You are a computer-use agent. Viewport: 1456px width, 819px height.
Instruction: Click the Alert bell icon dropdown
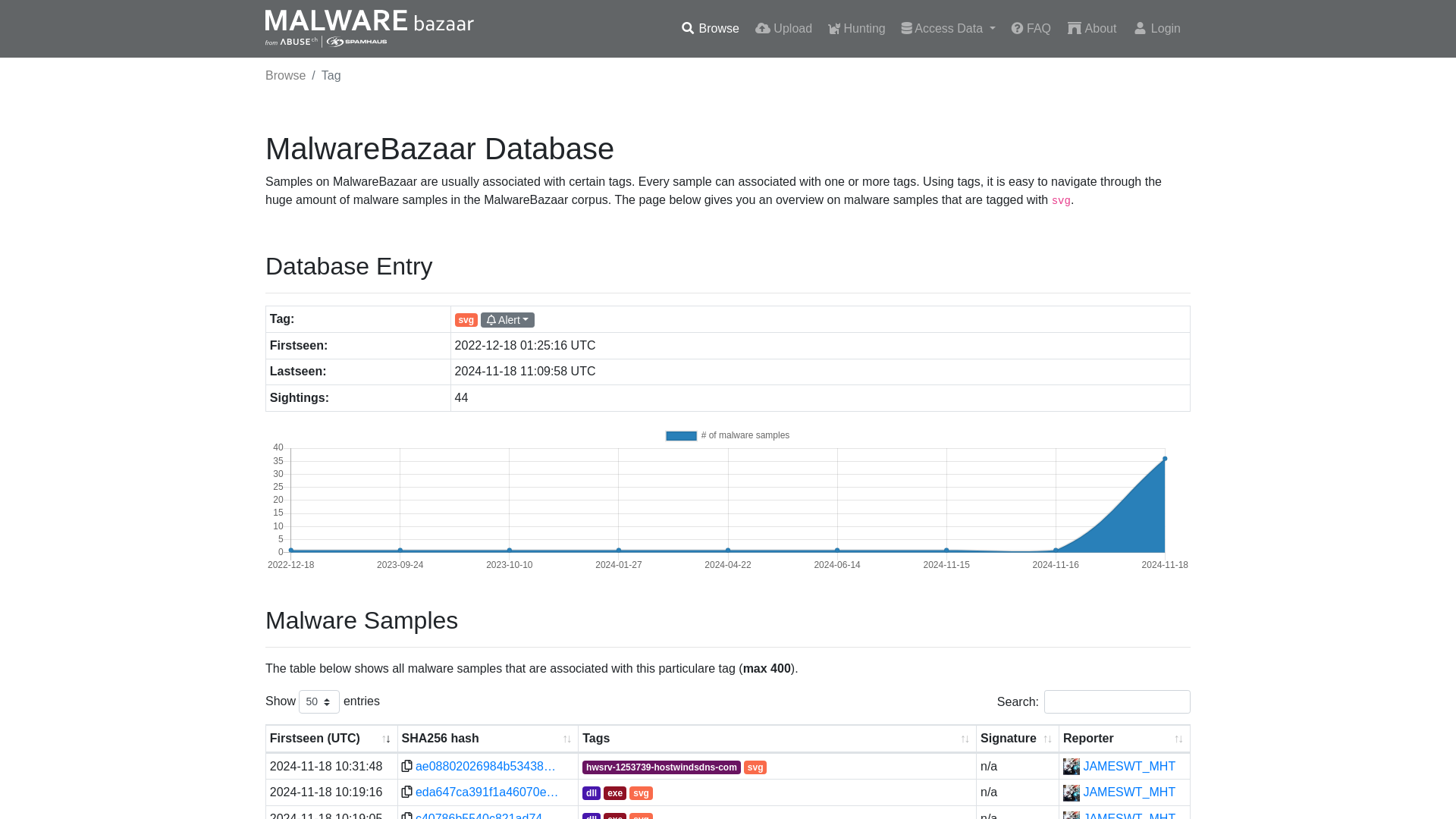tap(507, 319)
